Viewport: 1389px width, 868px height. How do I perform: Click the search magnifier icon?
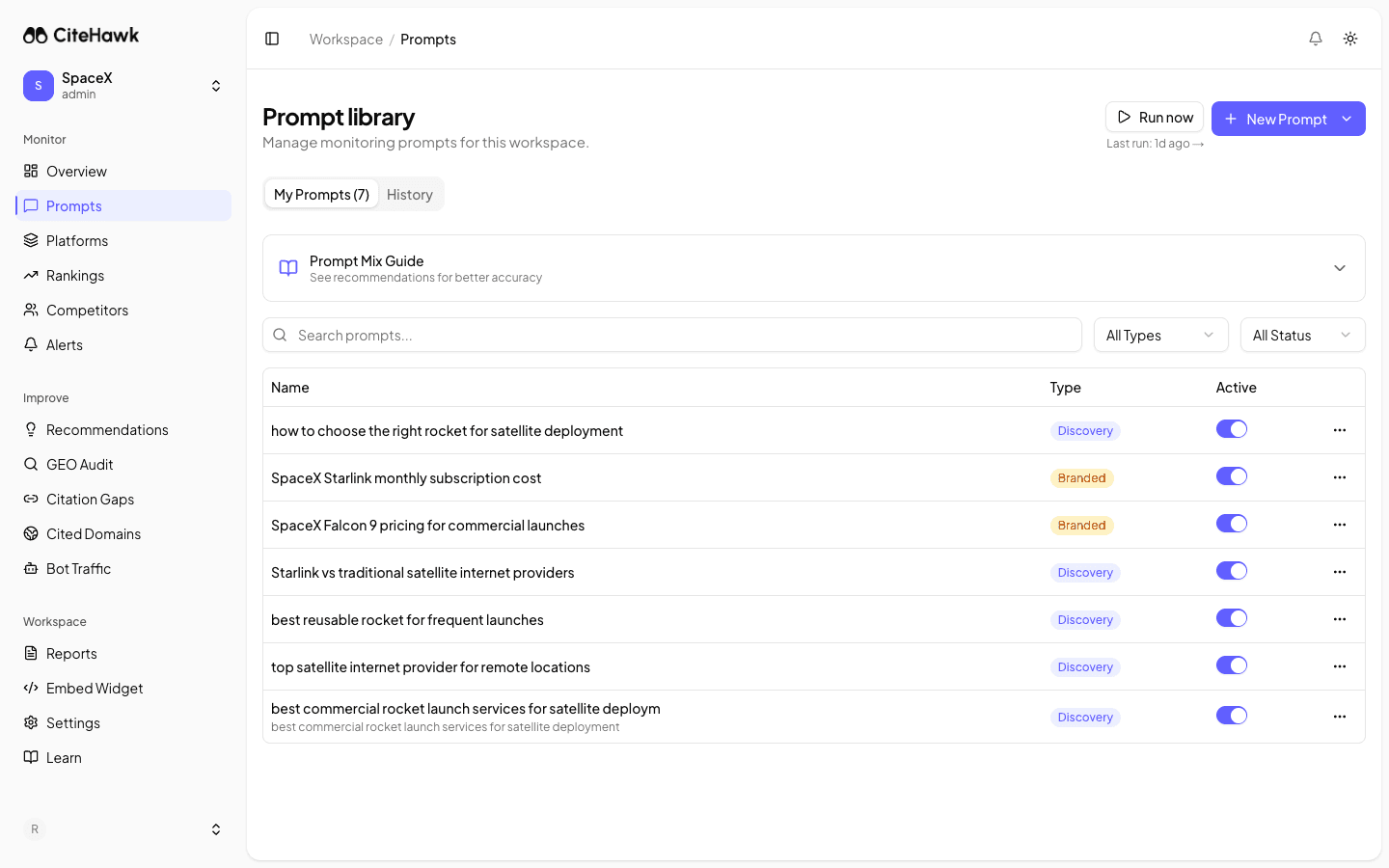click(280, 335)
